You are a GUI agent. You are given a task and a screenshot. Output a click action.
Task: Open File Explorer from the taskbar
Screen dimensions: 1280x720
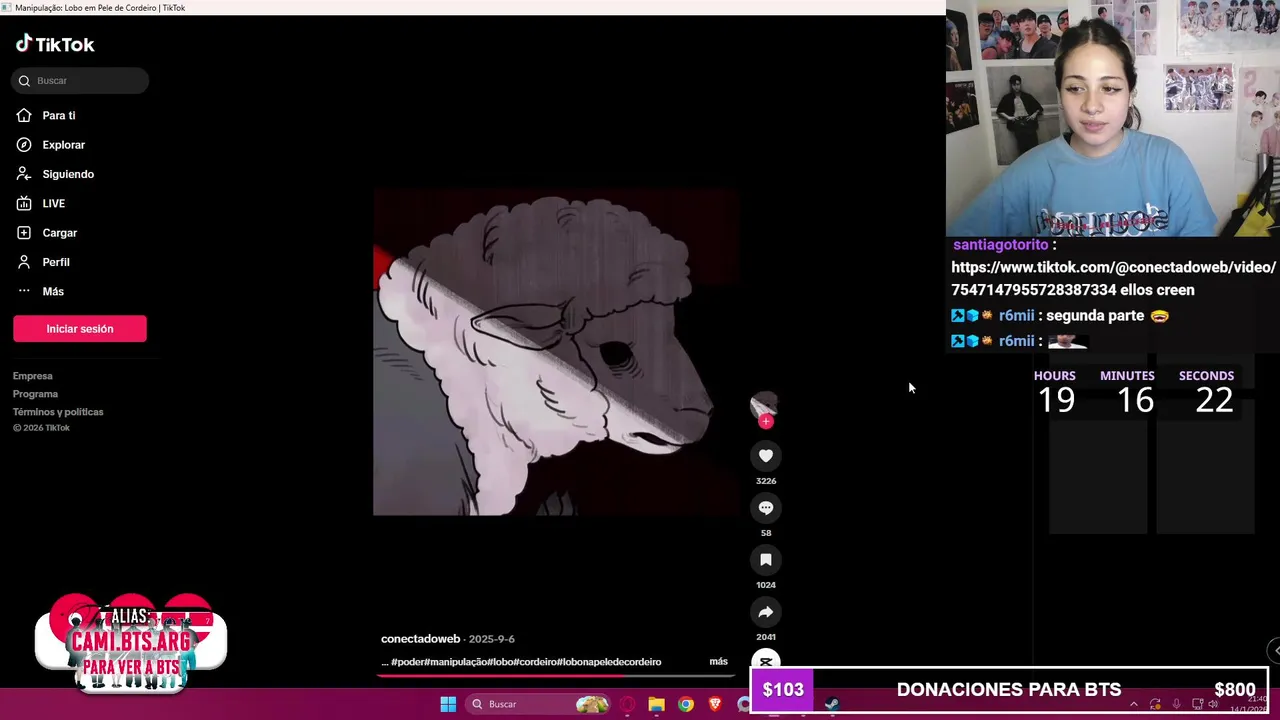coord(656,704)
